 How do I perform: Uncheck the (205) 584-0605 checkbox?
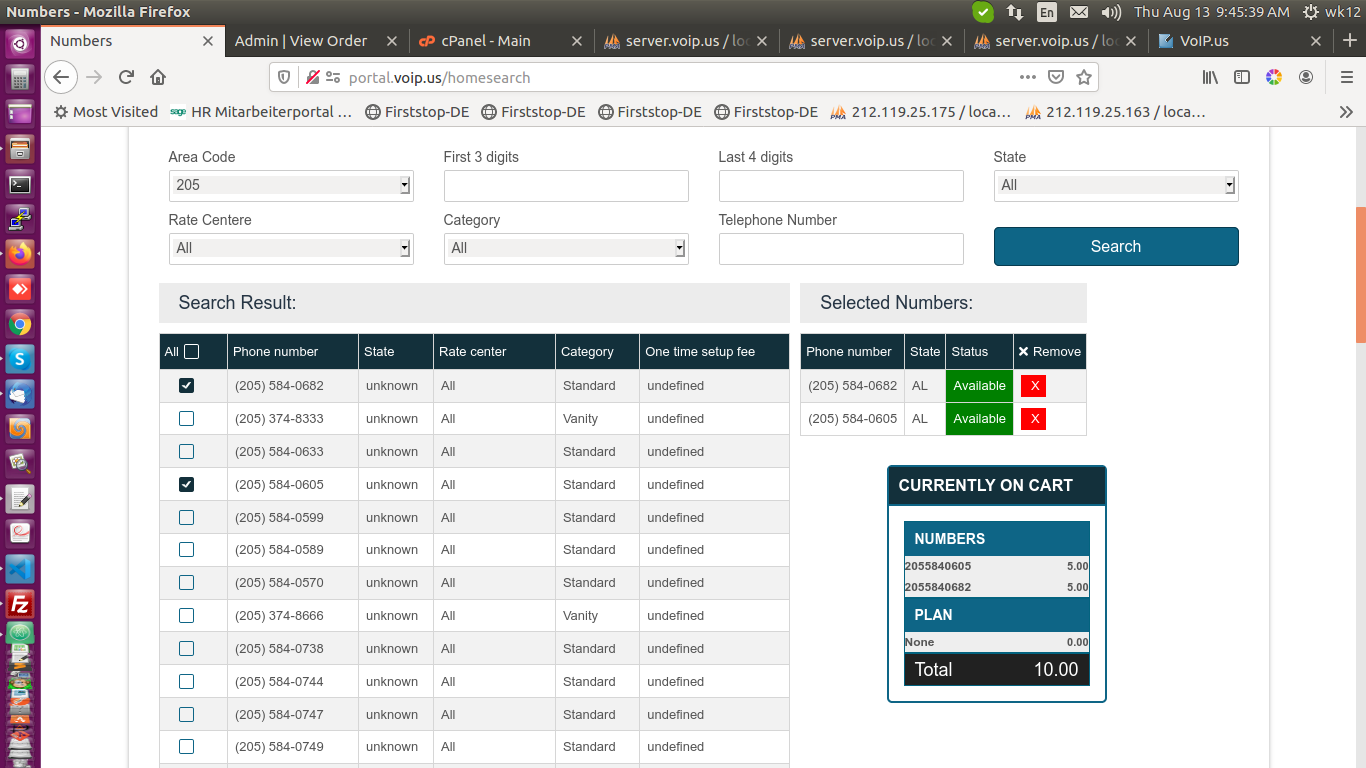(x=186, y=484)
